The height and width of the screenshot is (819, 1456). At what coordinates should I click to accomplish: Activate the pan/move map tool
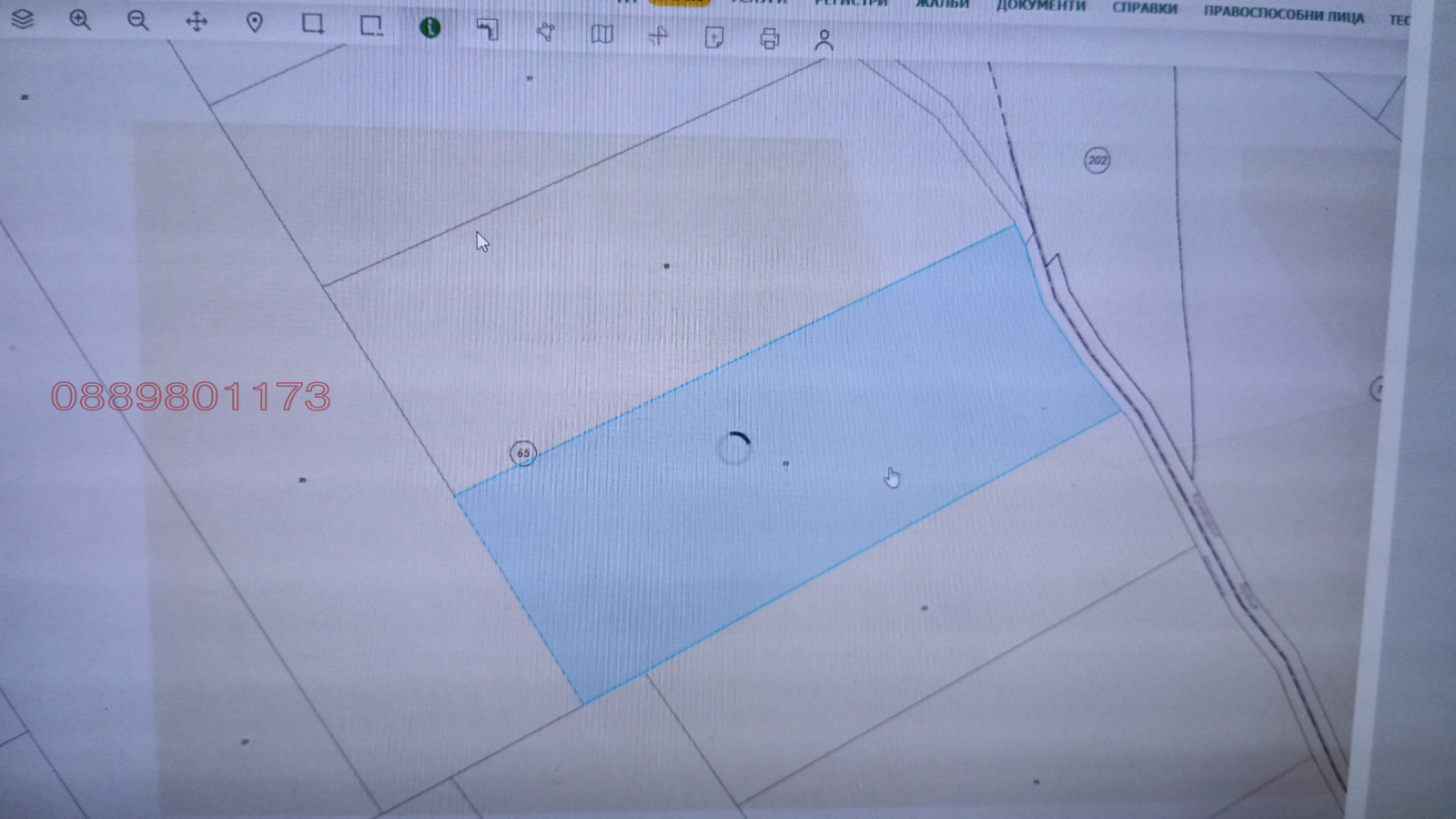[197, 22]
